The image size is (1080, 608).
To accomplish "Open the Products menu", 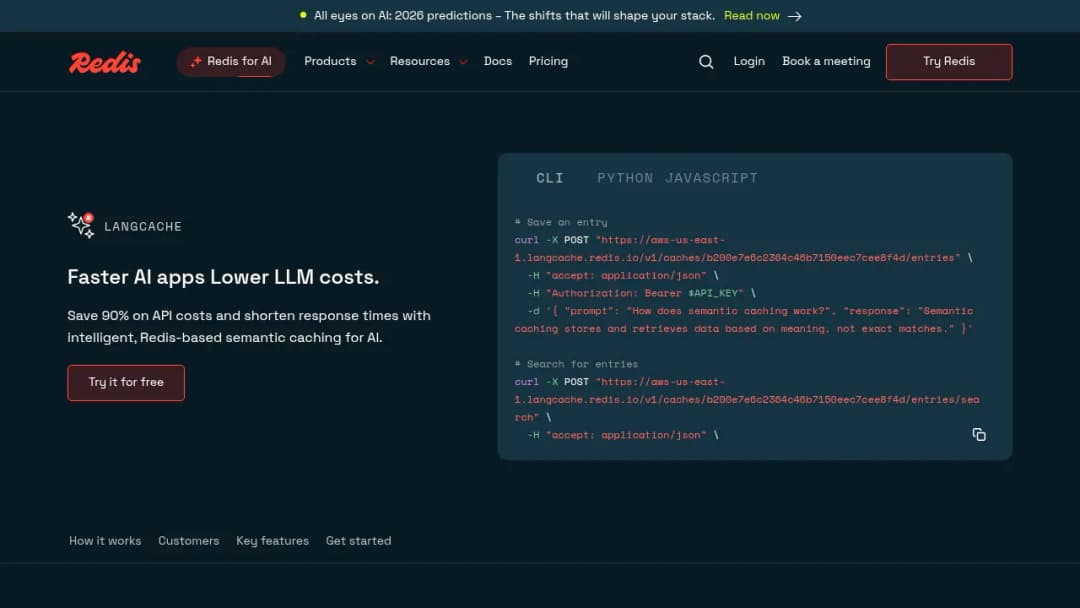I will coord(331,61).
